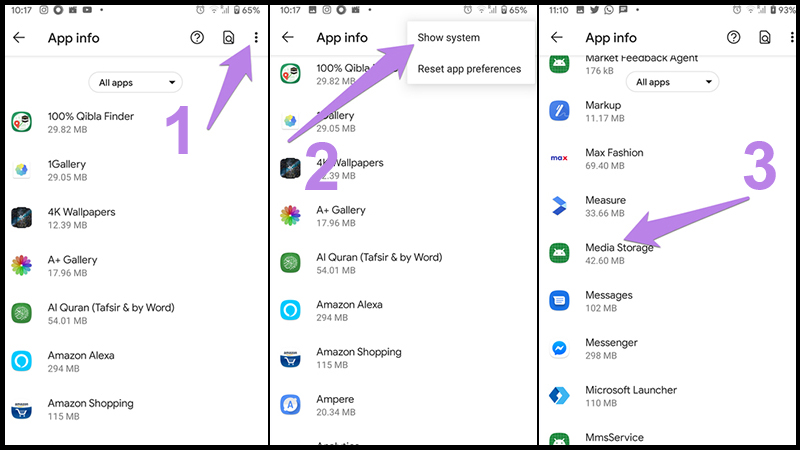Tap 1Gallery app icon in first panel
Screen dimensions: 800x450
tap(21, 170)
